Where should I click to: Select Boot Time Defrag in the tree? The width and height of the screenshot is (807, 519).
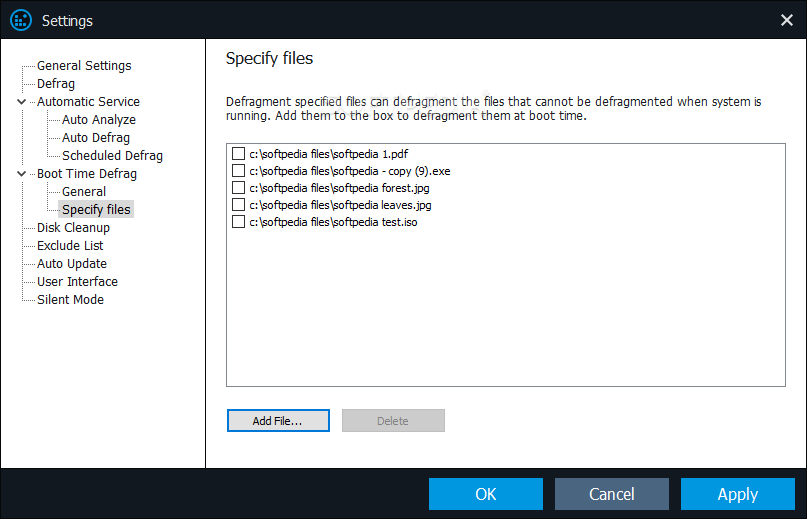pos(86,174)
